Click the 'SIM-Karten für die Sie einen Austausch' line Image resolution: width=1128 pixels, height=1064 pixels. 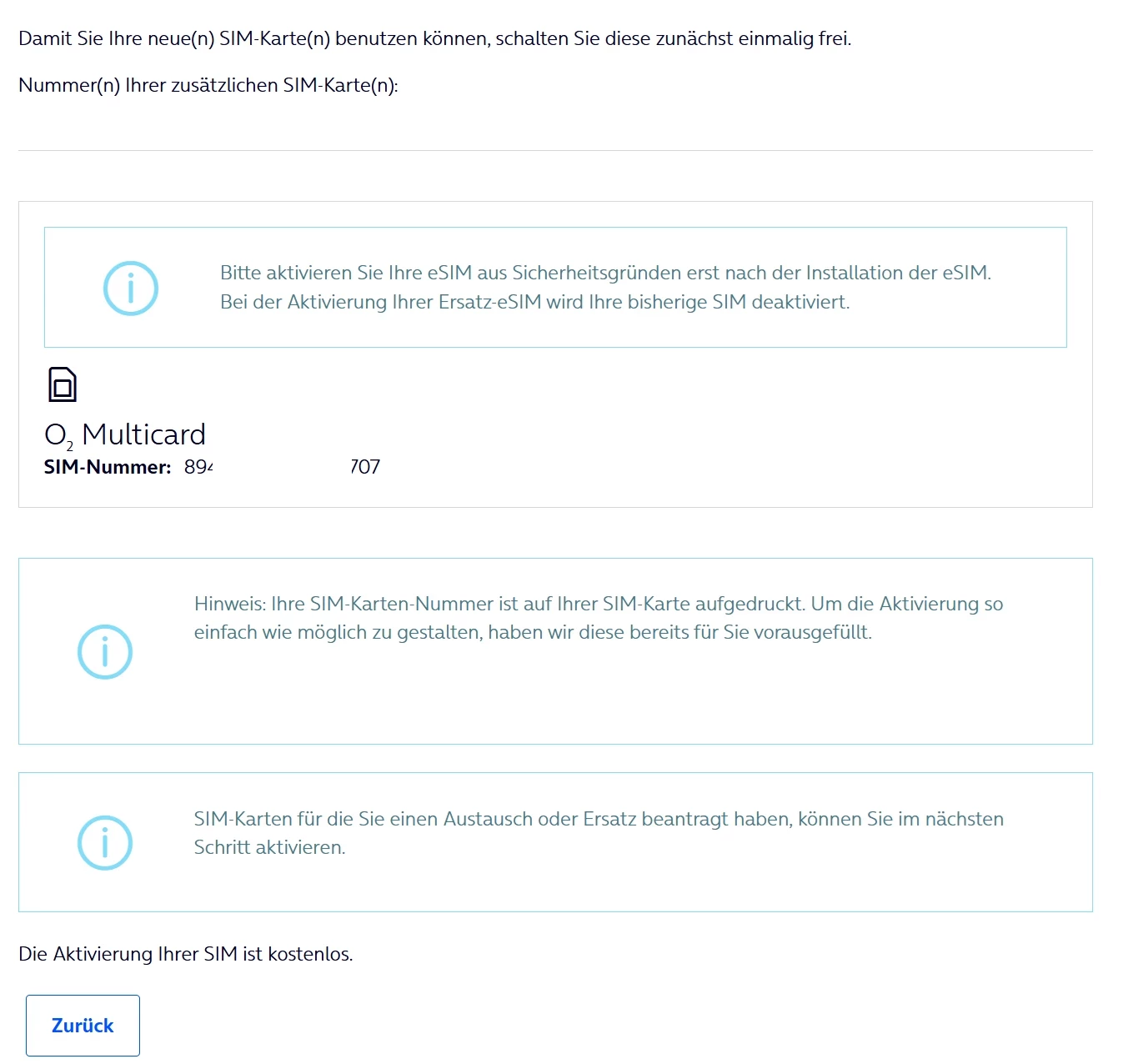coord(598,819)
